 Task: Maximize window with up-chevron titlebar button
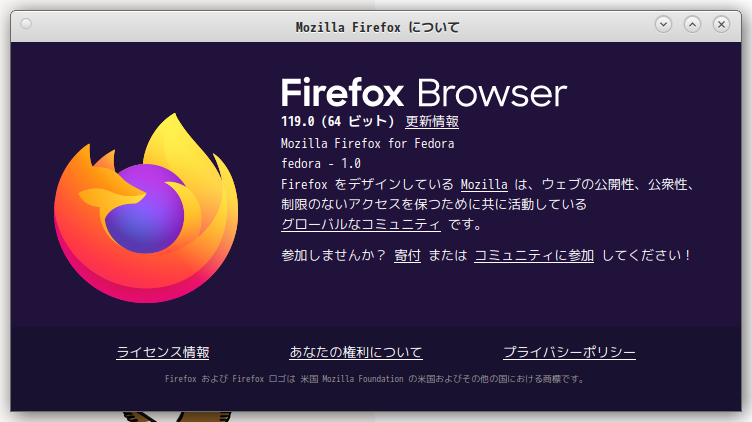click(692, 24)
